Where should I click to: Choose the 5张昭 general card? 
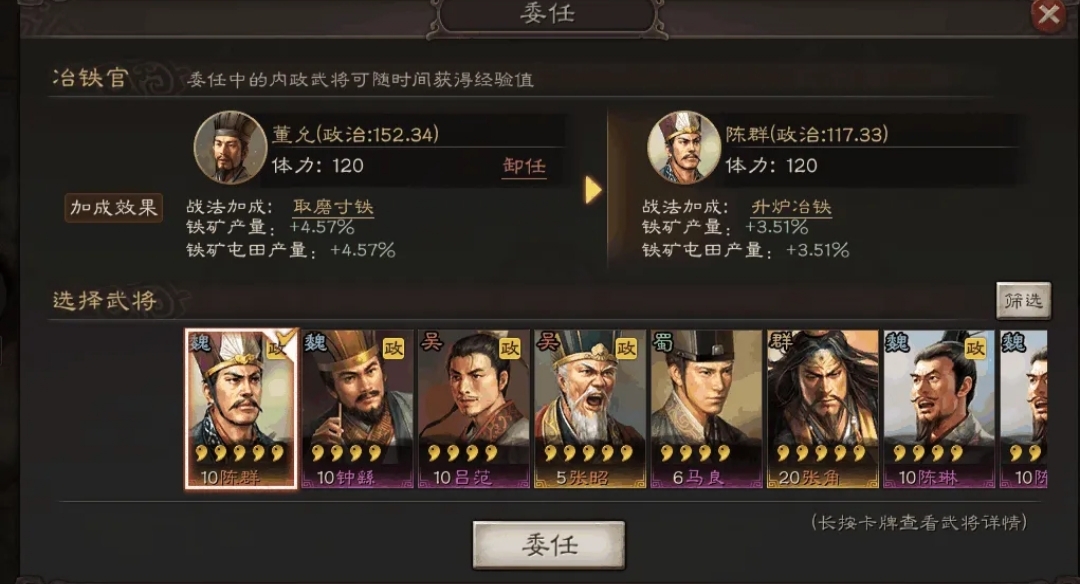(590, 409)
